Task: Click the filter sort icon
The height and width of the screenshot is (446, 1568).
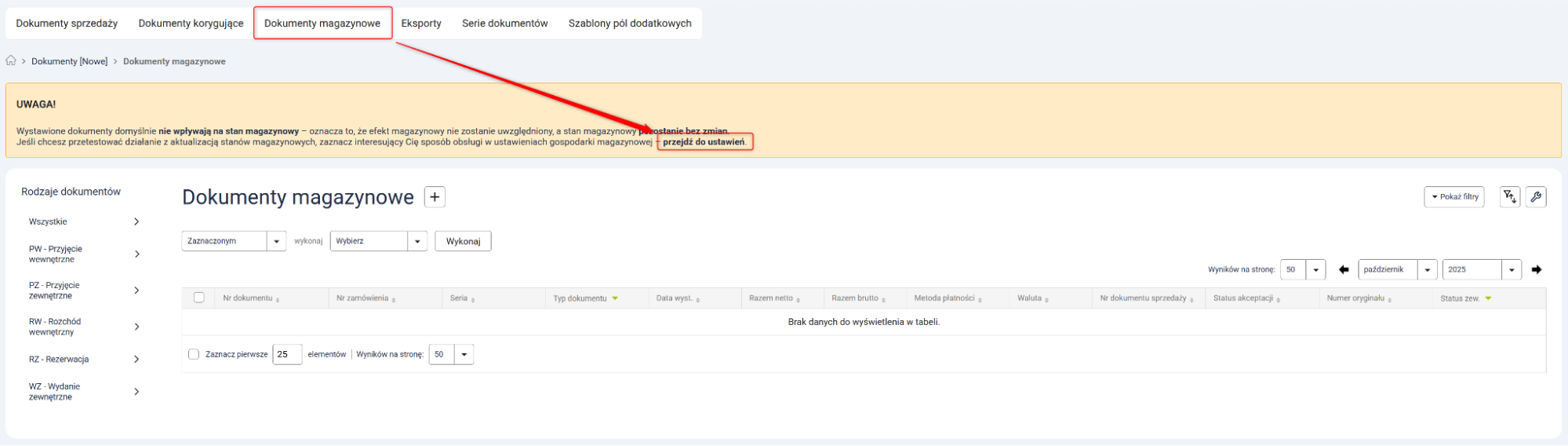Action: [1509, 197]
